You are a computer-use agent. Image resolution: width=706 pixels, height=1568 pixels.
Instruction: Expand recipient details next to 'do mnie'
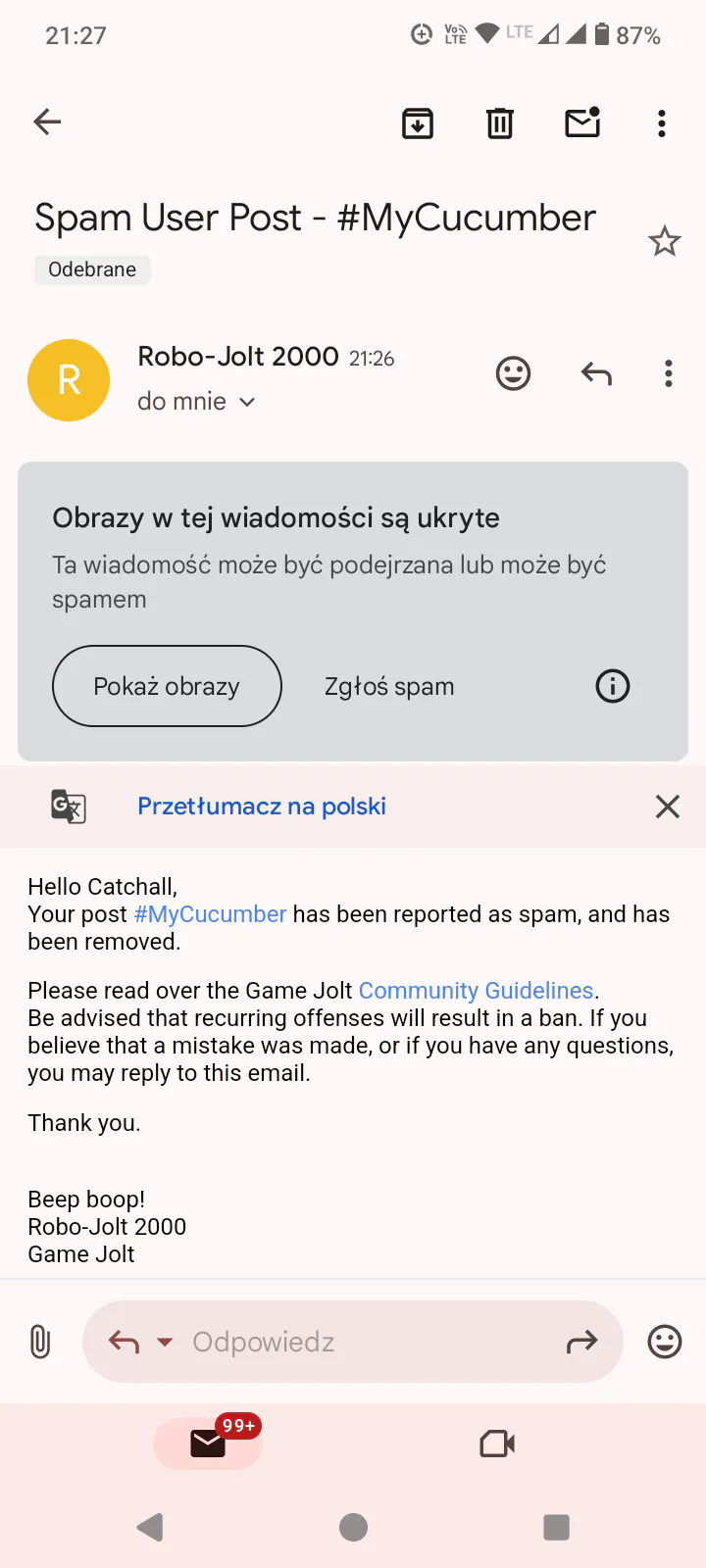[247, 402]
